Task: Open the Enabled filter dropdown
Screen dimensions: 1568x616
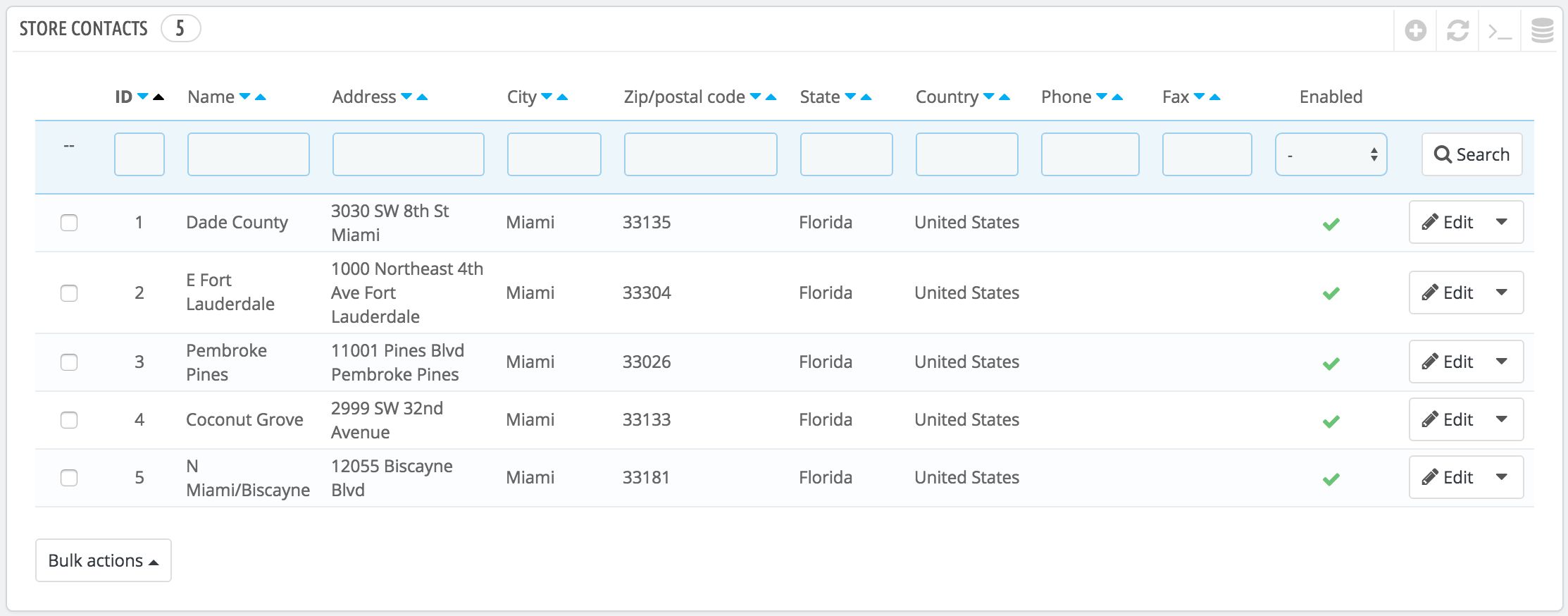Action: 1331,154
